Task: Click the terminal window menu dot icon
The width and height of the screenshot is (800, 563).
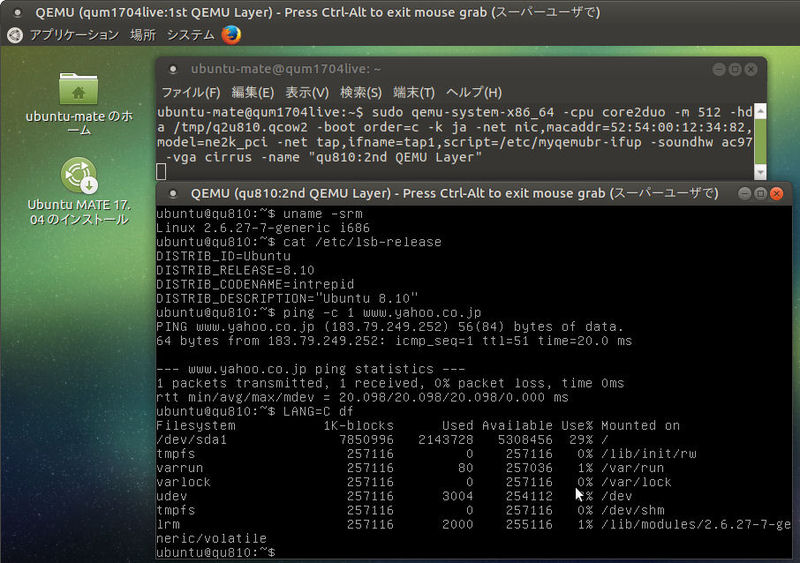Action: coord(173,69)
